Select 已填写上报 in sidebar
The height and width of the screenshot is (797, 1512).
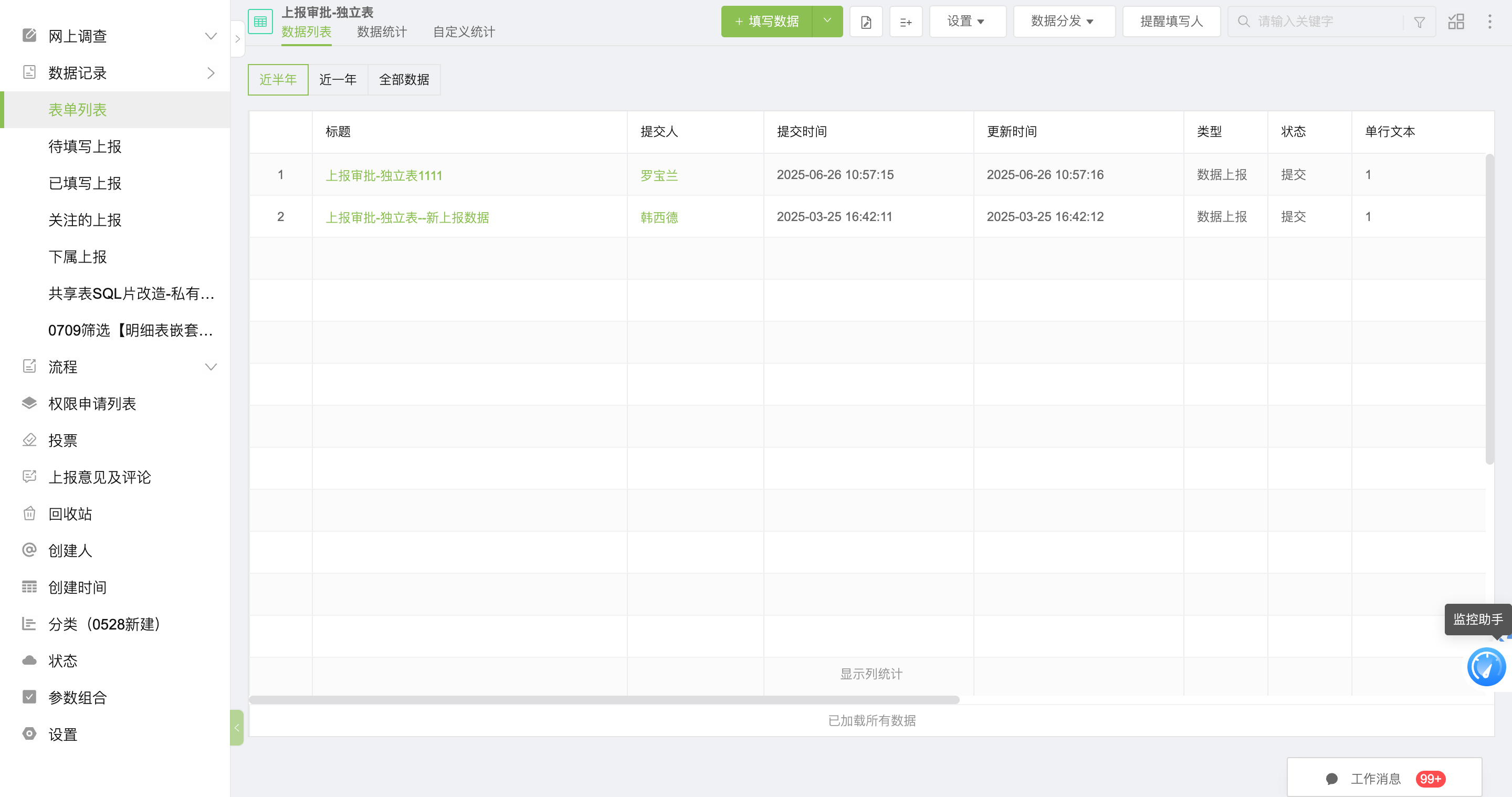coord(115,183)
